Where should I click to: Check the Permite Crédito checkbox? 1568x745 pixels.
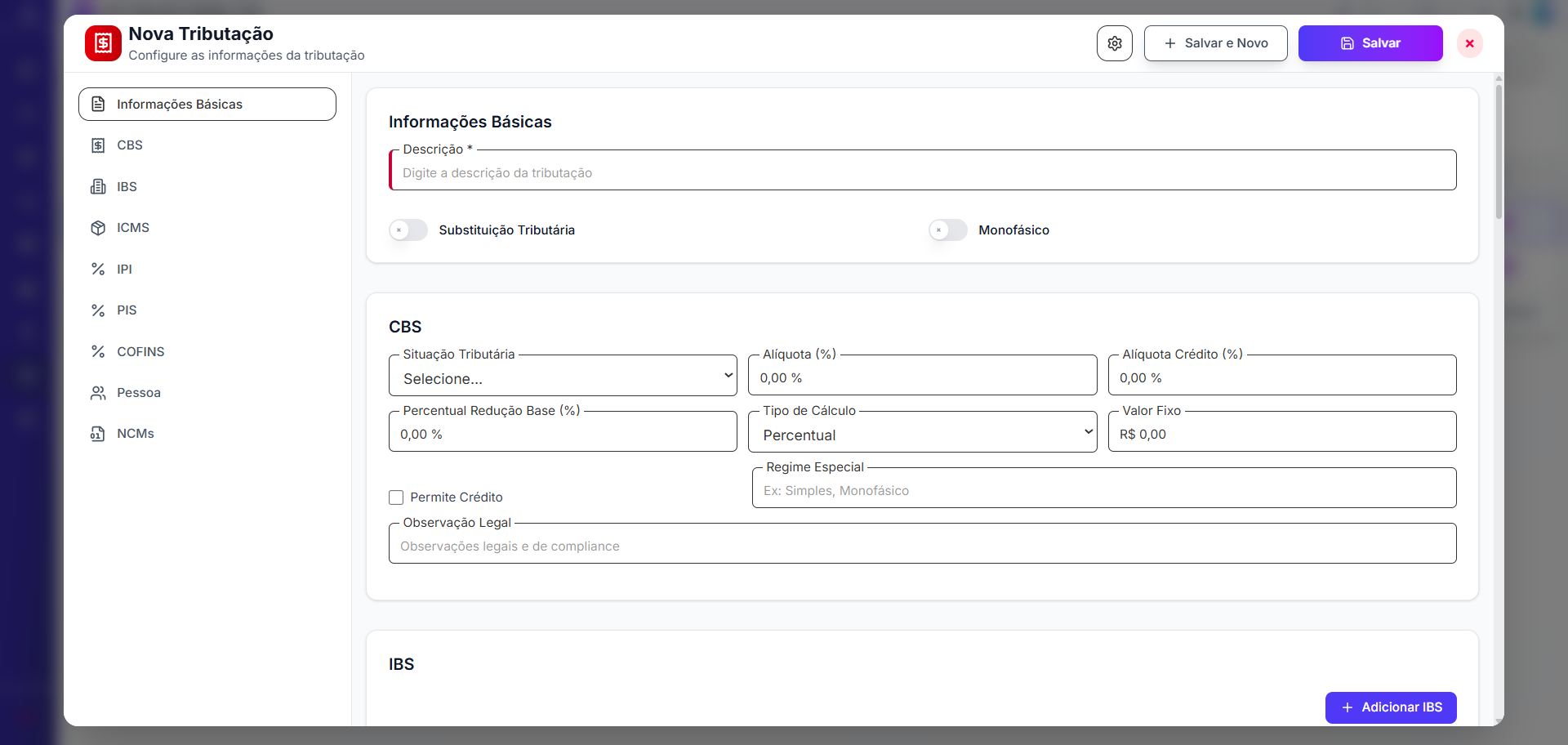tap(396, 497)
